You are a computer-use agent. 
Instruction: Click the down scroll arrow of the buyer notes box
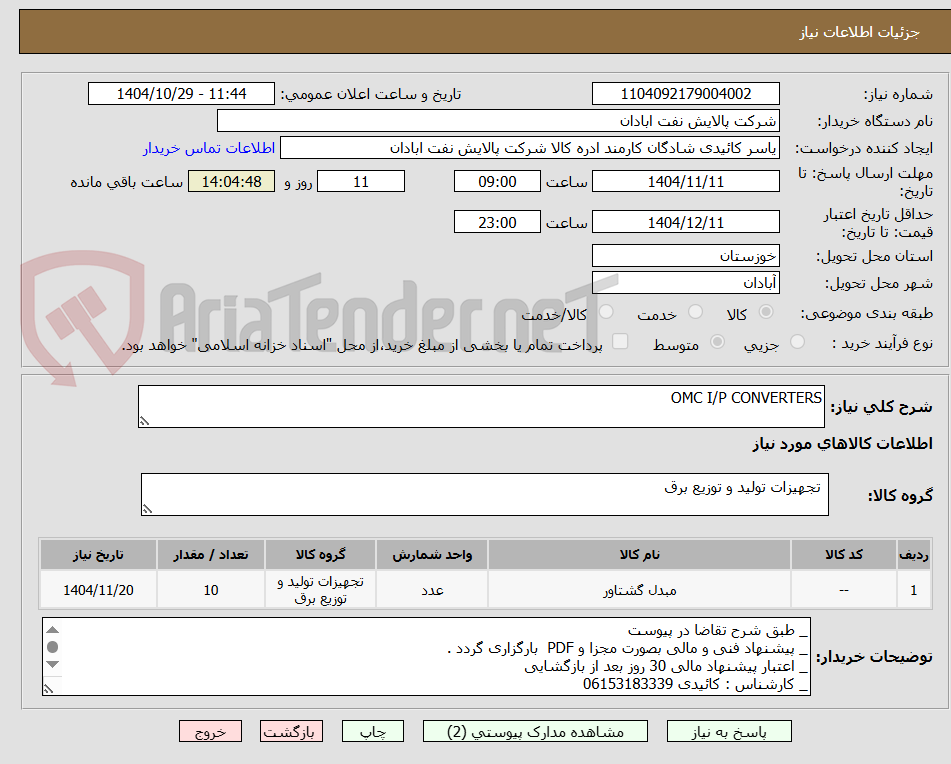tap(52, 663)
